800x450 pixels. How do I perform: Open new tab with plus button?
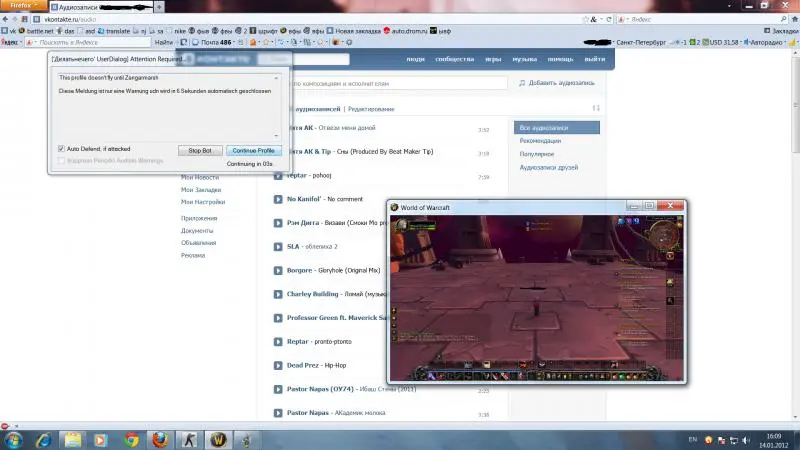point(159,7)
